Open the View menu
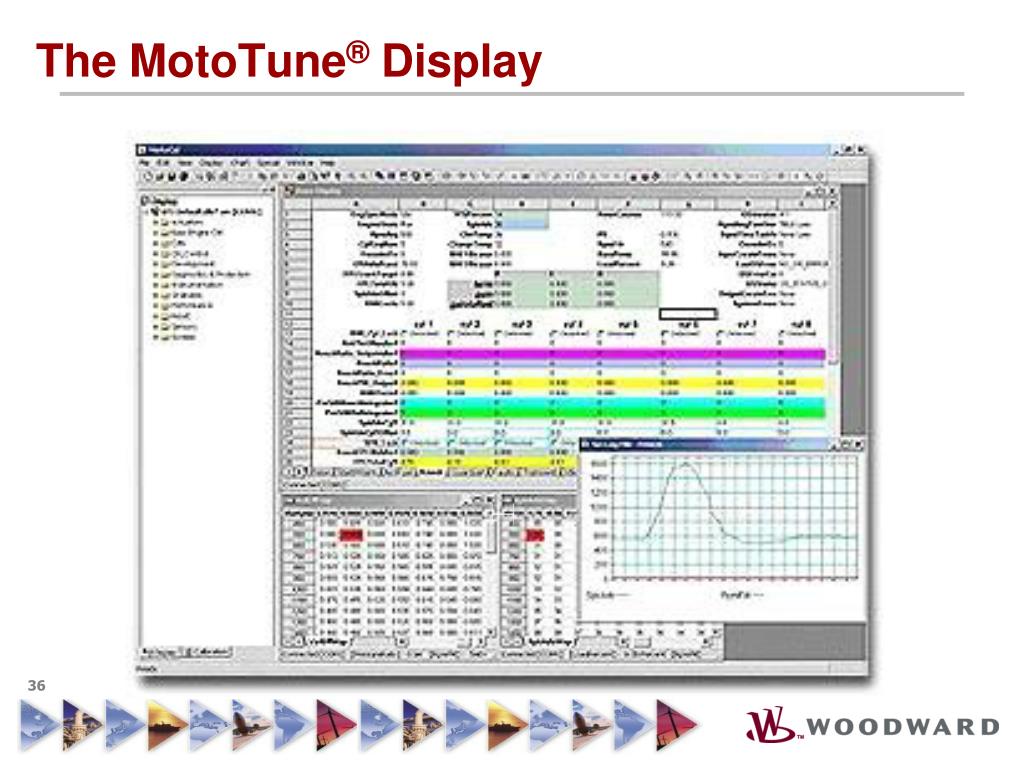Image resolution: width=1024 pixels, height=768 pixels. coord(185,163)
